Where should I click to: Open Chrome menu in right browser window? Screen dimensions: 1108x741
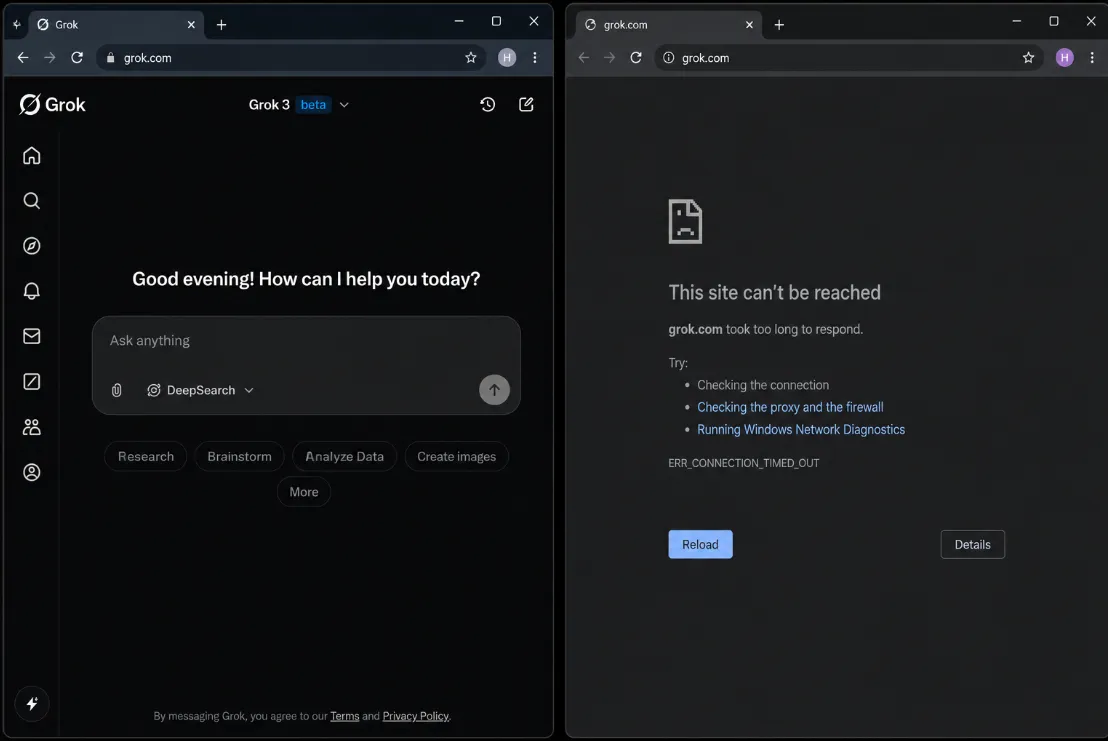[x=1092, y=58]
